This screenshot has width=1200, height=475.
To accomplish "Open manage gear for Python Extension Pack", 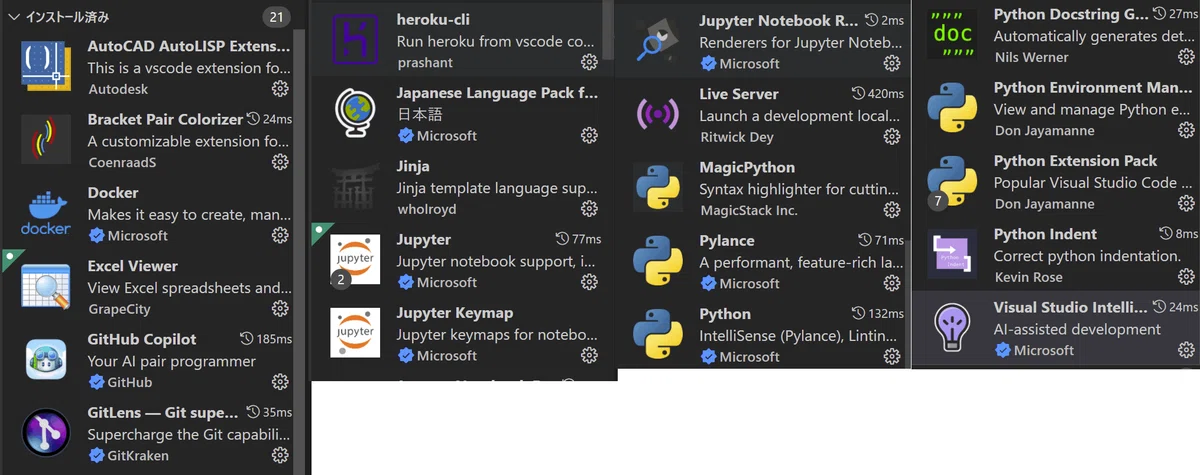I will 1186,203.
